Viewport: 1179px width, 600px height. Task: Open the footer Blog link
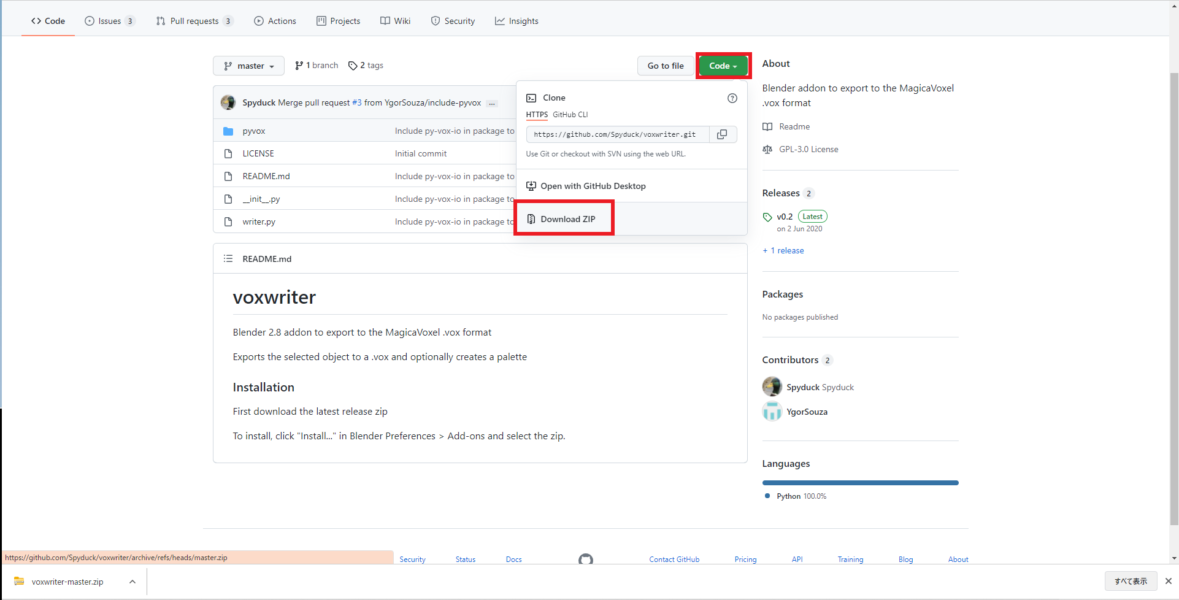[x=905, y=559]
